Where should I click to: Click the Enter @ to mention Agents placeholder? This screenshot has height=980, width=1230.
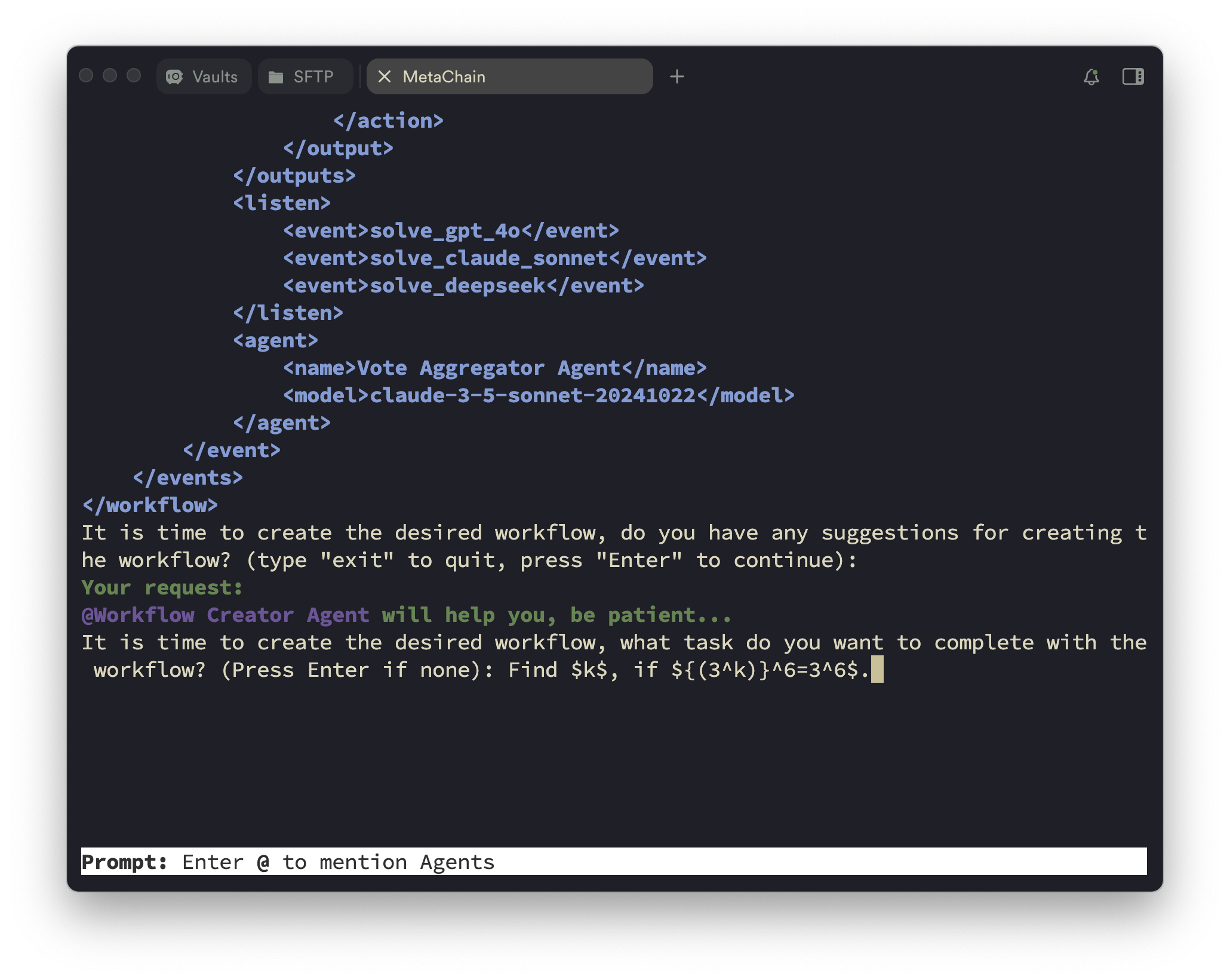click(x=339, y=862)
